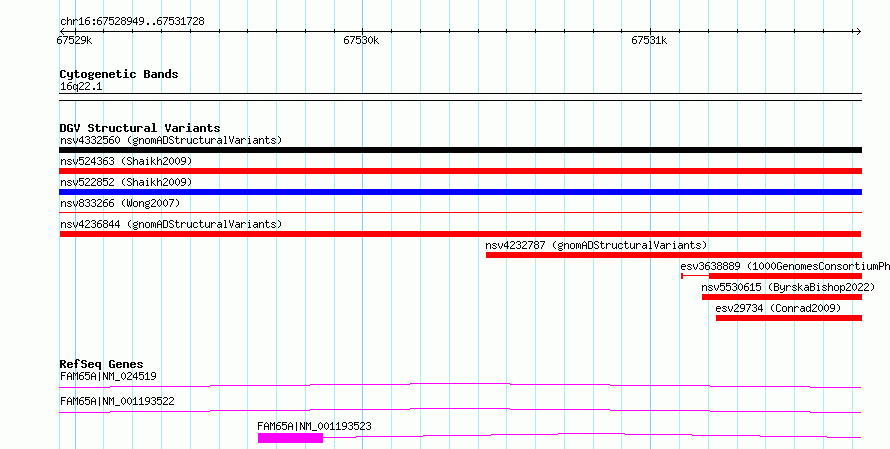Click the FAM65A|NM_001193523 transcript label
Viewport: 890px width, 449px height.
pos(314,426)
